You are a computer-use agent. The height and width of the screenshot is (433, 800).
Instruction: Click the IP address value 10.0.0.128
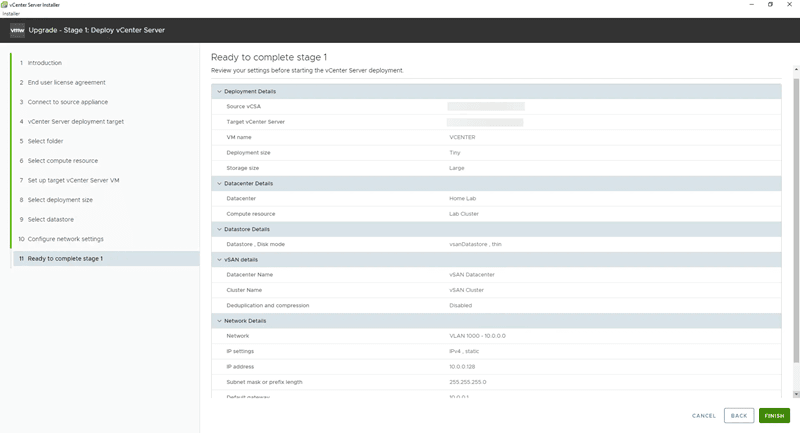(462, 367)
